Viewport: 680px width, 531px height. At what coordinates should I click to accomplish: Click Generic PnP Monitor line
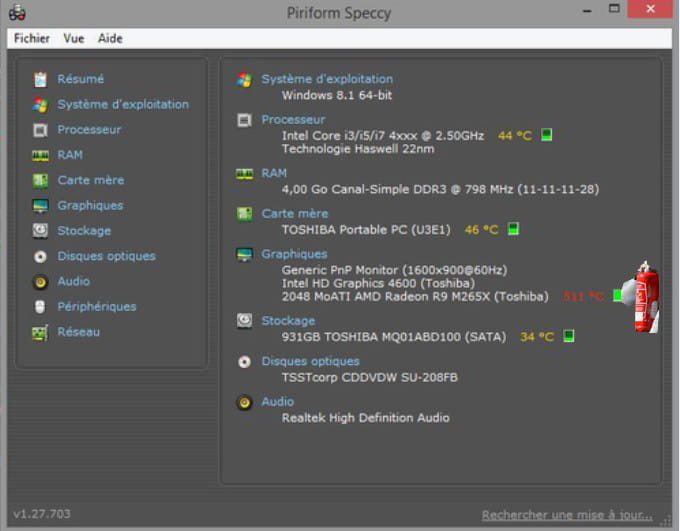click(394, 270)
